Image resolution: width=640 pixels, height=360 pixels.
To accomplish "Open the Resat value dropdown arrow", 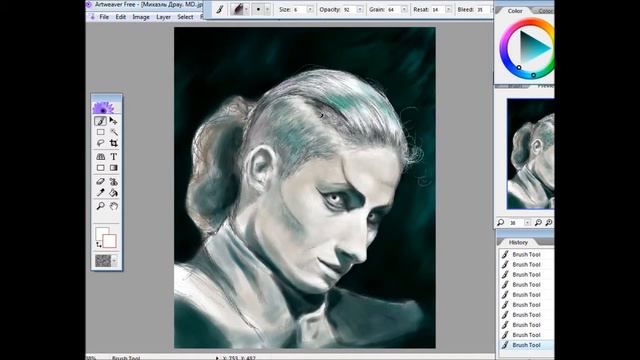I will tap(448, 9).
